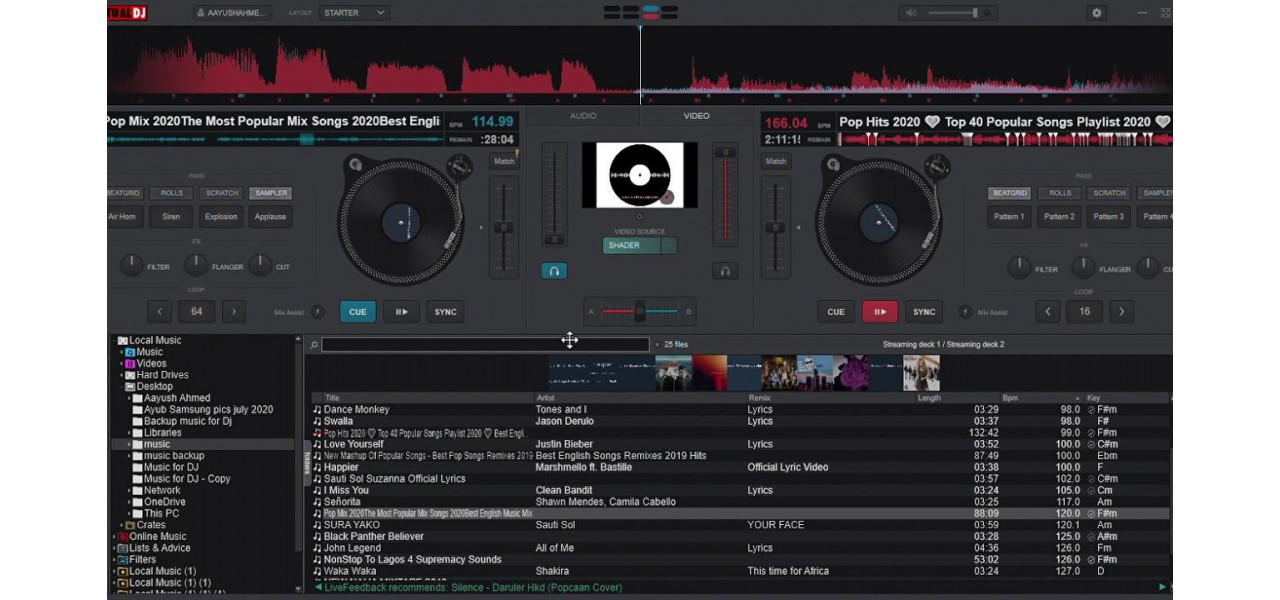Click the user account AAYUSHAHME icon
The width and height of the screenshot is (1280, 600).
click(x=201, y=13)
